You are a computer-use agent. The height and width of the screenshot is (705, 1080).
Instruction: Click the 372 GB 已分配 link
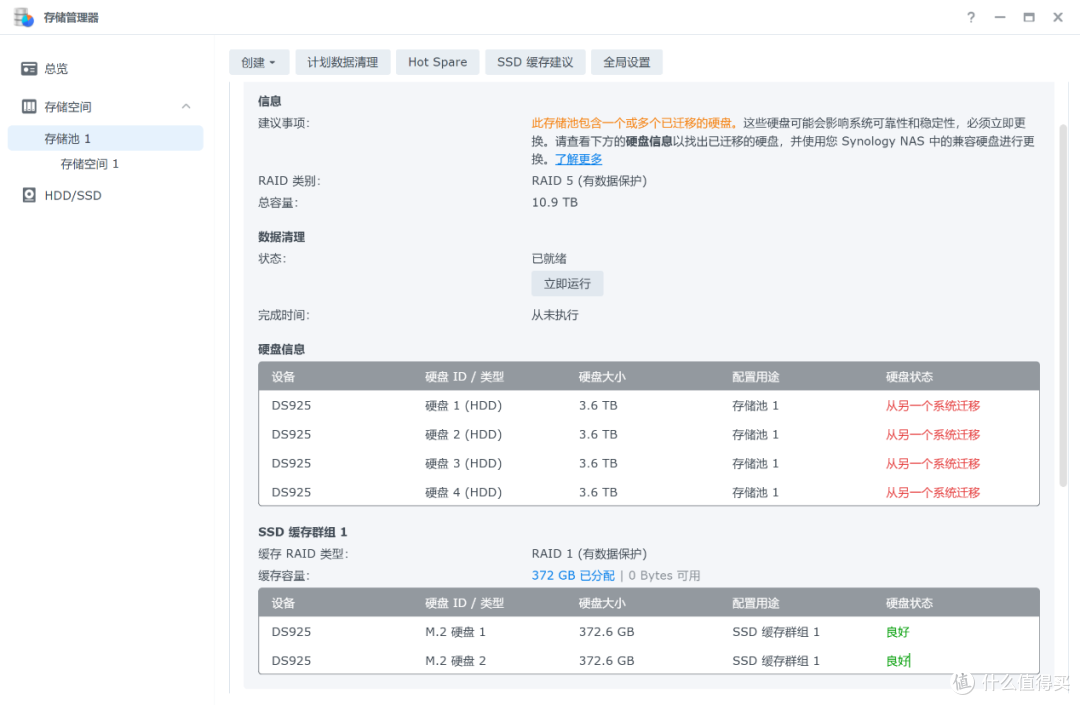[x=573, y=576]
